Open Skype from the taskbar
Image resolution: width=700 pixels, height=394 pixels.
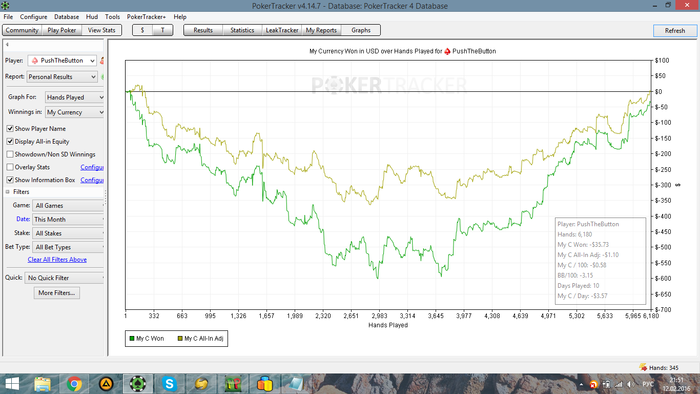169,384
